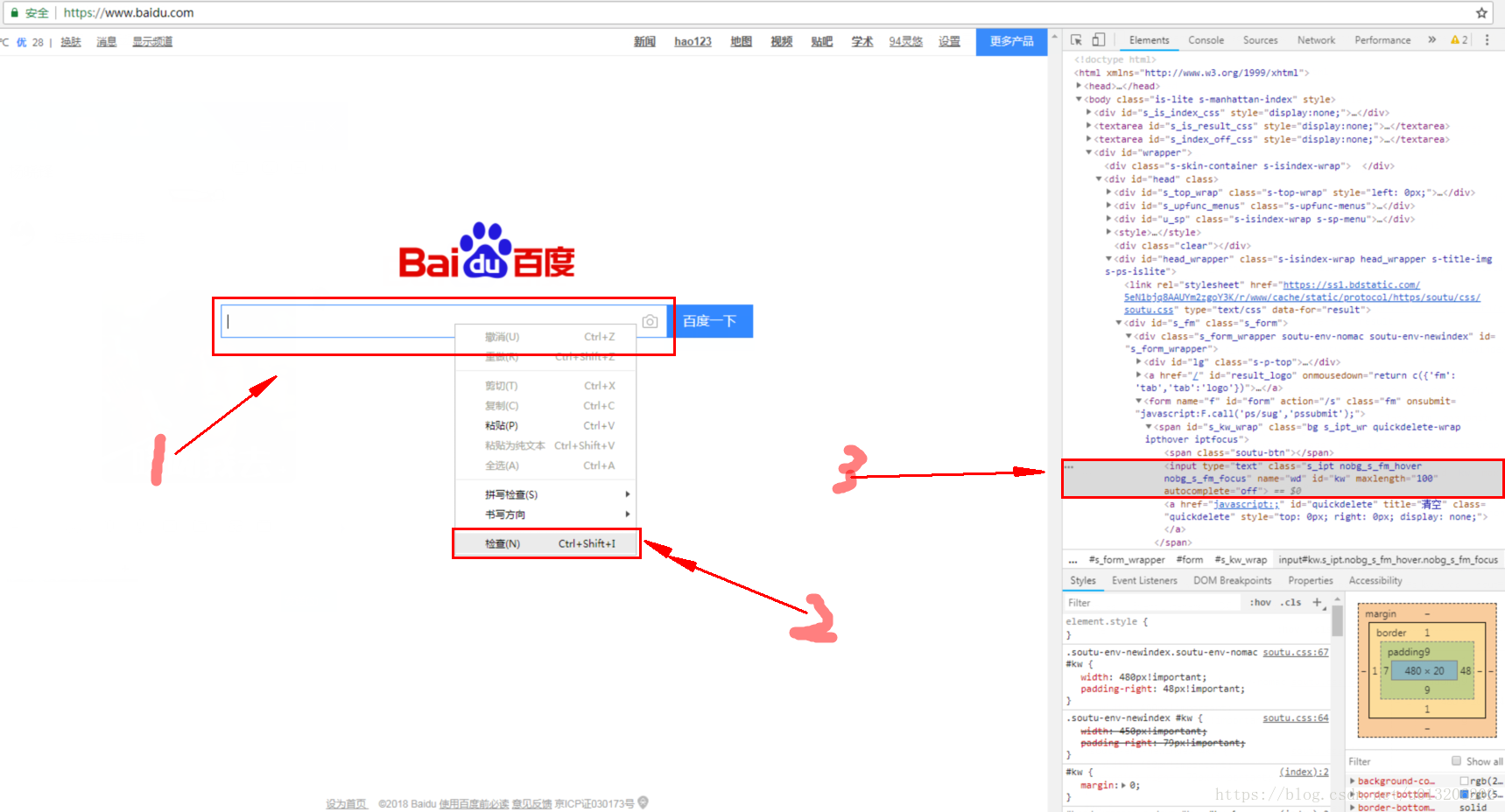Select the Styles tab
This screenshot has height=812, width=1505.
(x=1083, y=580)
